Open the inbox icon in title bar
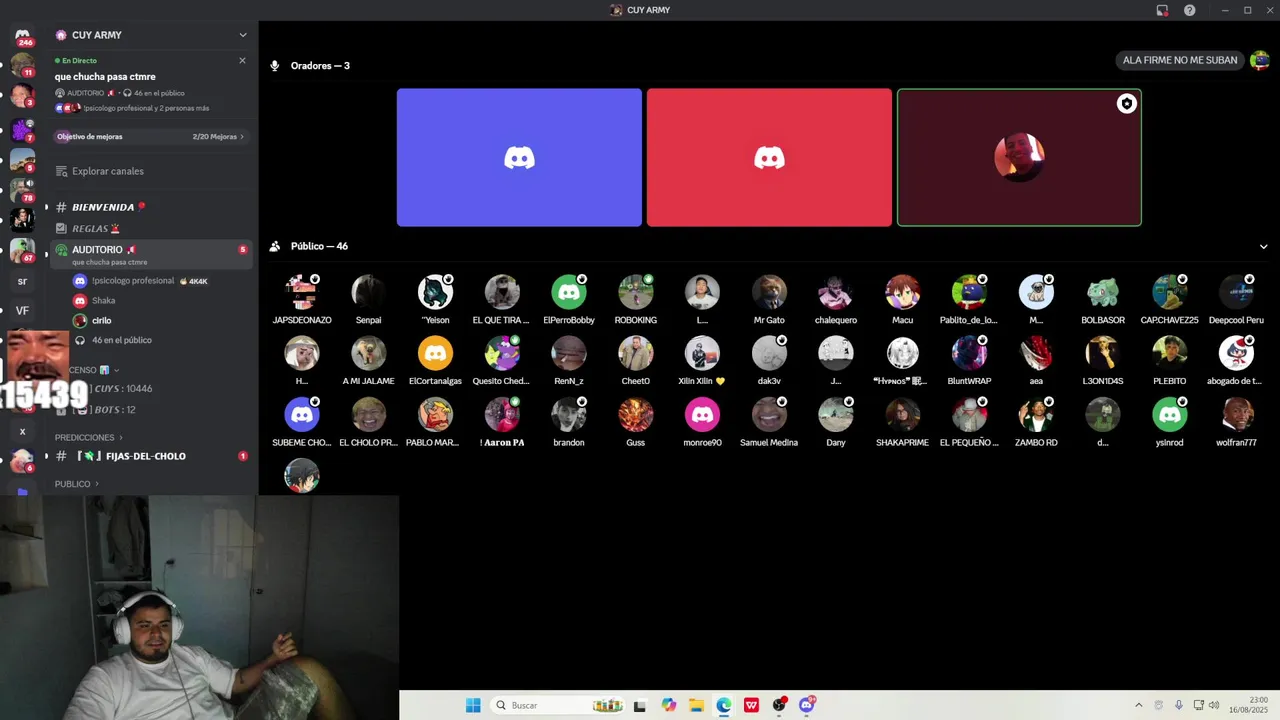 pos(1162,10)
